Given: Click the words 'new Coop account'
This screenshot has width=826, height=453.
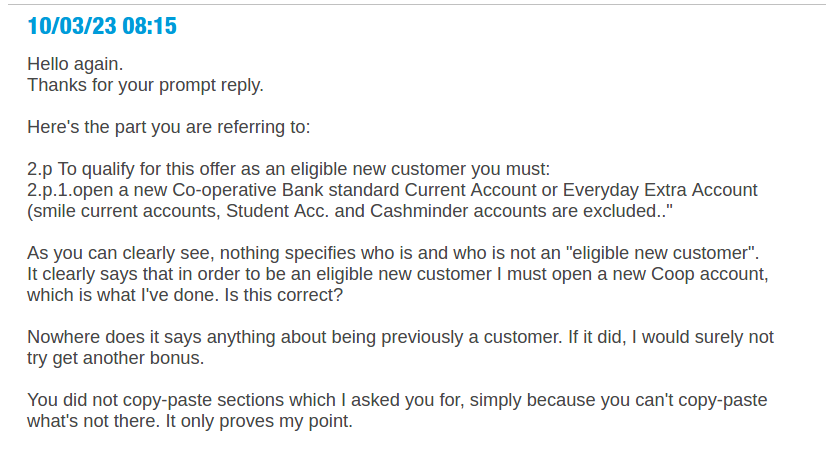Looking at the screenshot, I should [694, 274].
